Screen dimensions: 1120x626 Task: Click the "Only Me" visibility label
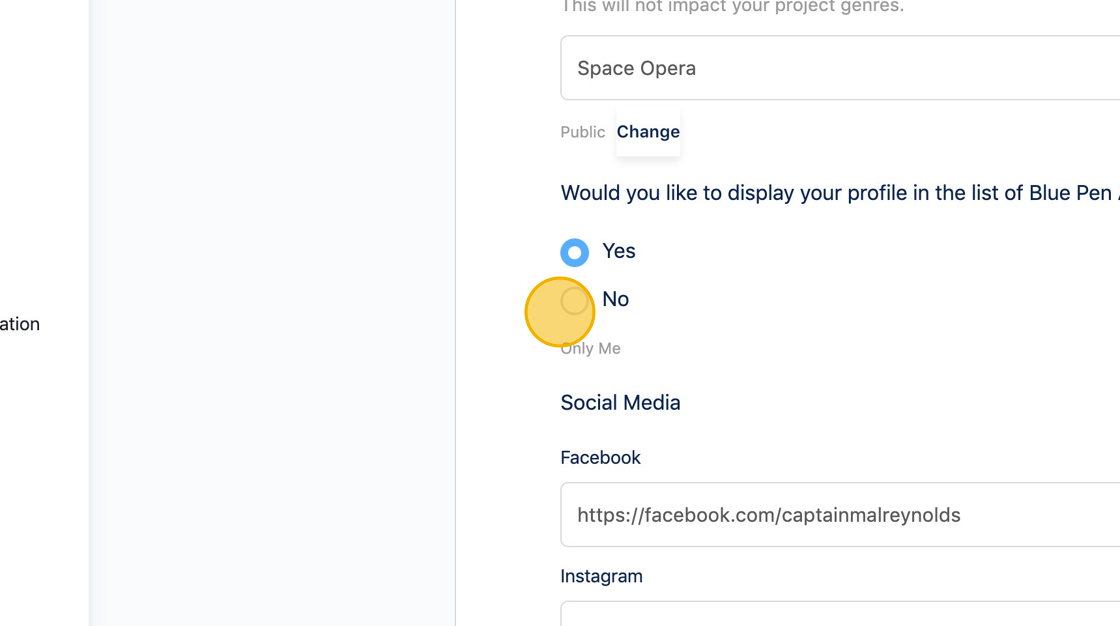(591, 348)
